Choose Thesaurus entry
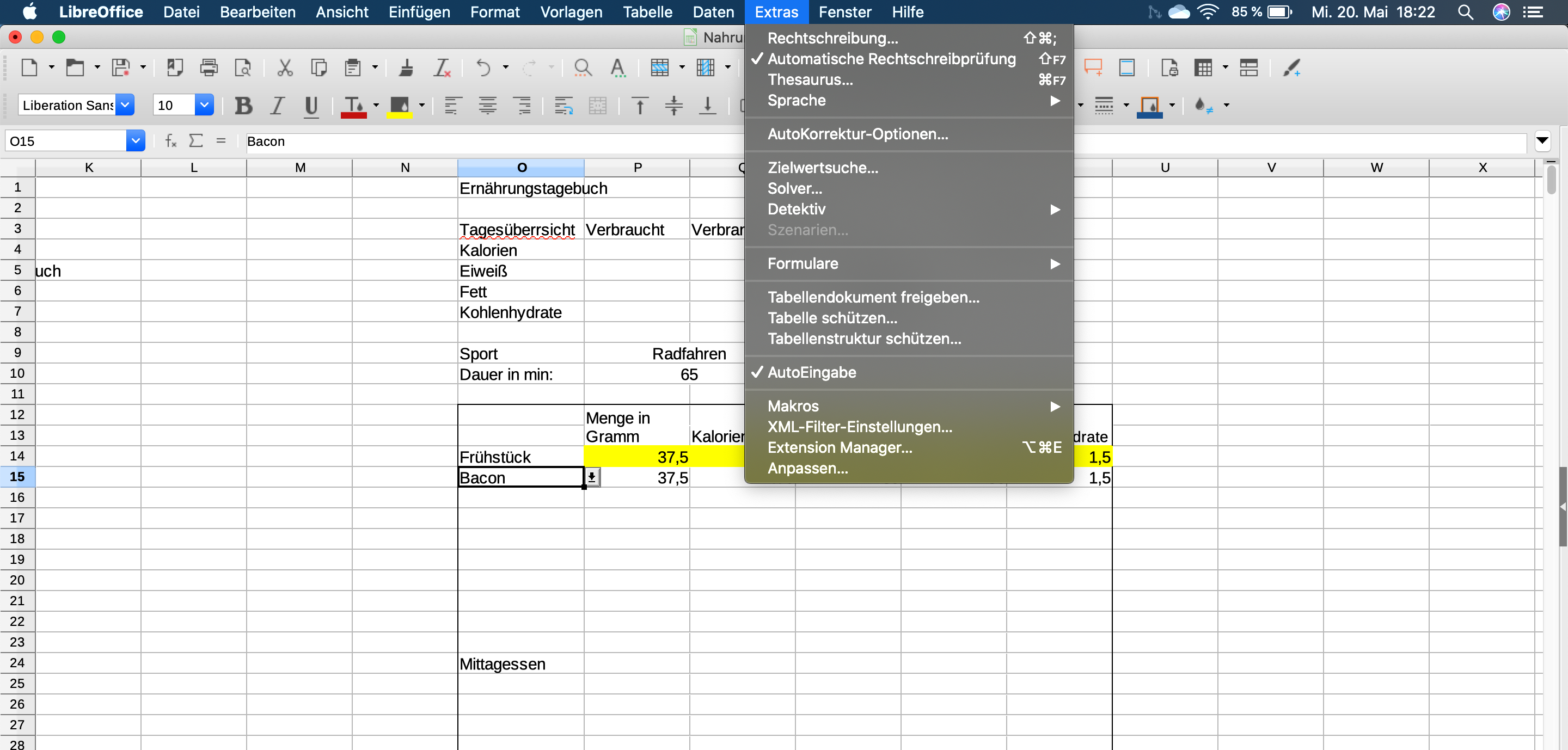This screenshot has width=1568, height=750. [909, 79]
